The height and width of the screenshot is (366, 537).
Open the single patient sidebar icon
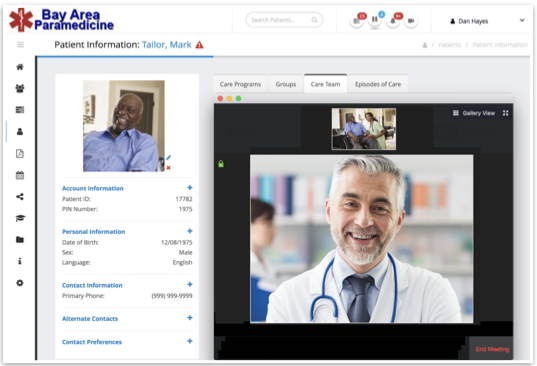click(20, 131)
